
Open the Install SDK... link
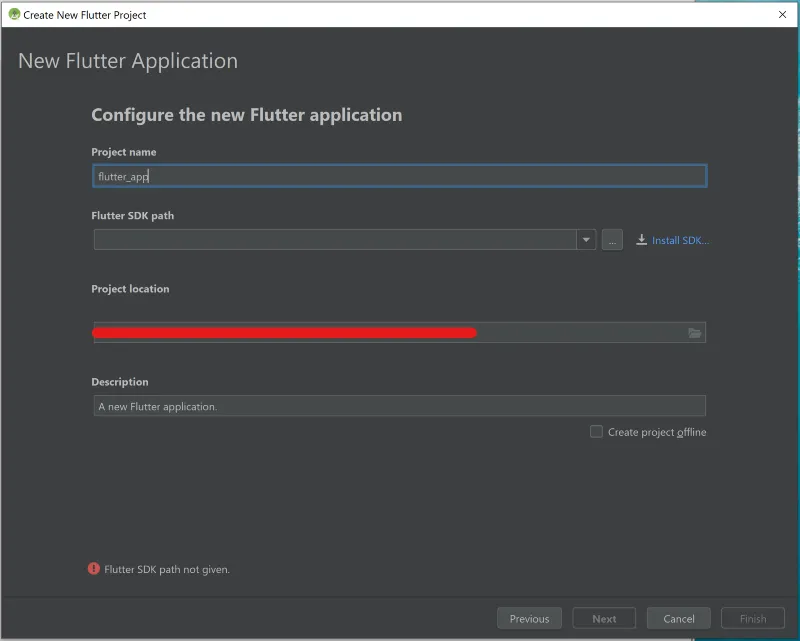[x=680, y=240]
